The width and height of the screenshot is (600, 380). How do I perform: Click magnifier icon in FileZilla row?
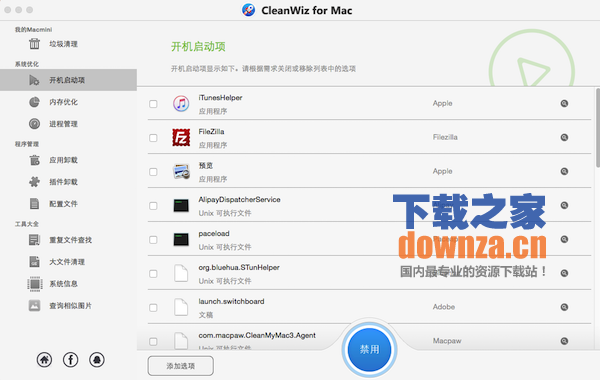tap(564, 137)
